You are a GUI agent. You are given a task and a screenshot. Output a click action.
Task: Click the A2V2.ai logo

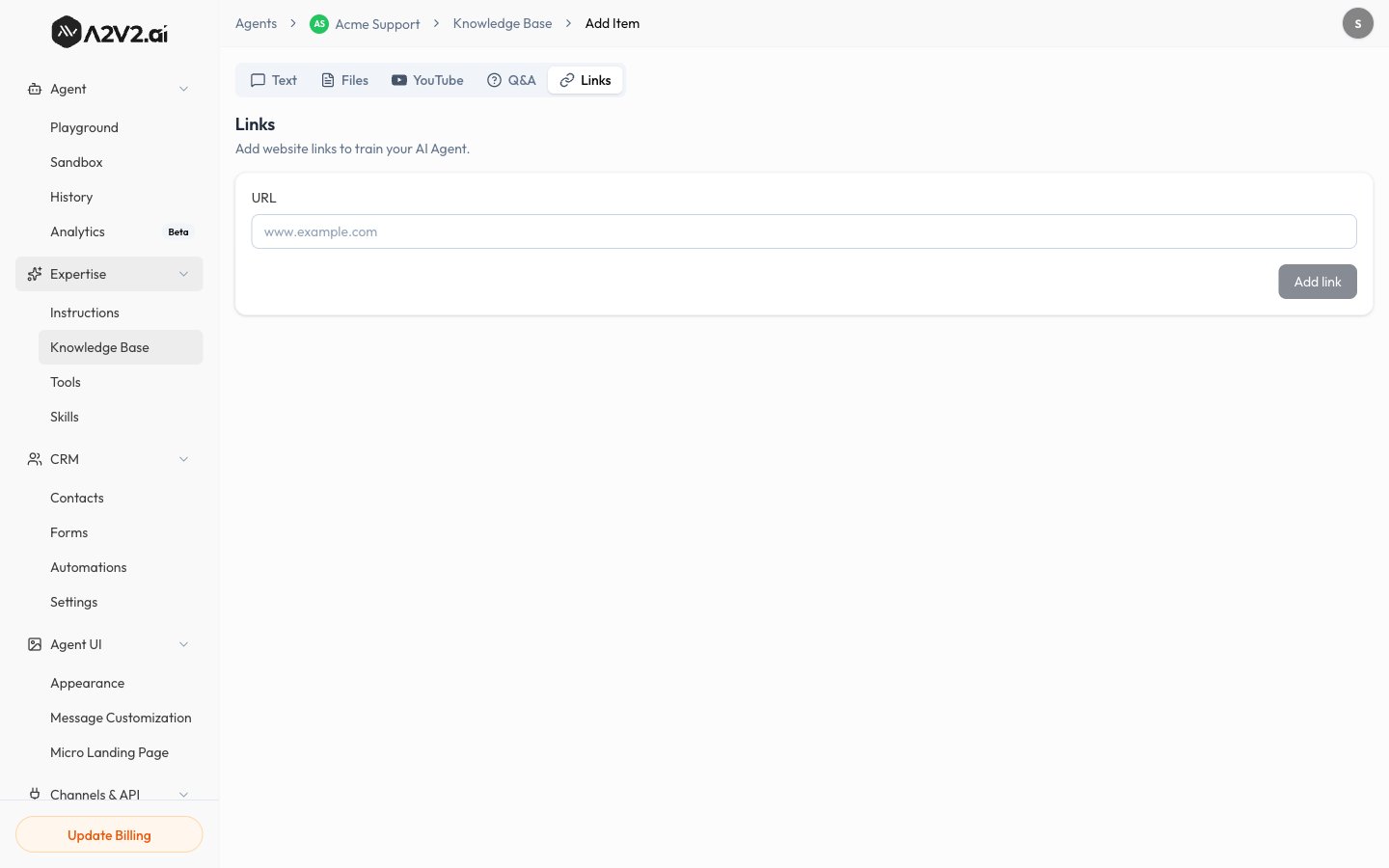pyautogui.click(x=109, y=33)
